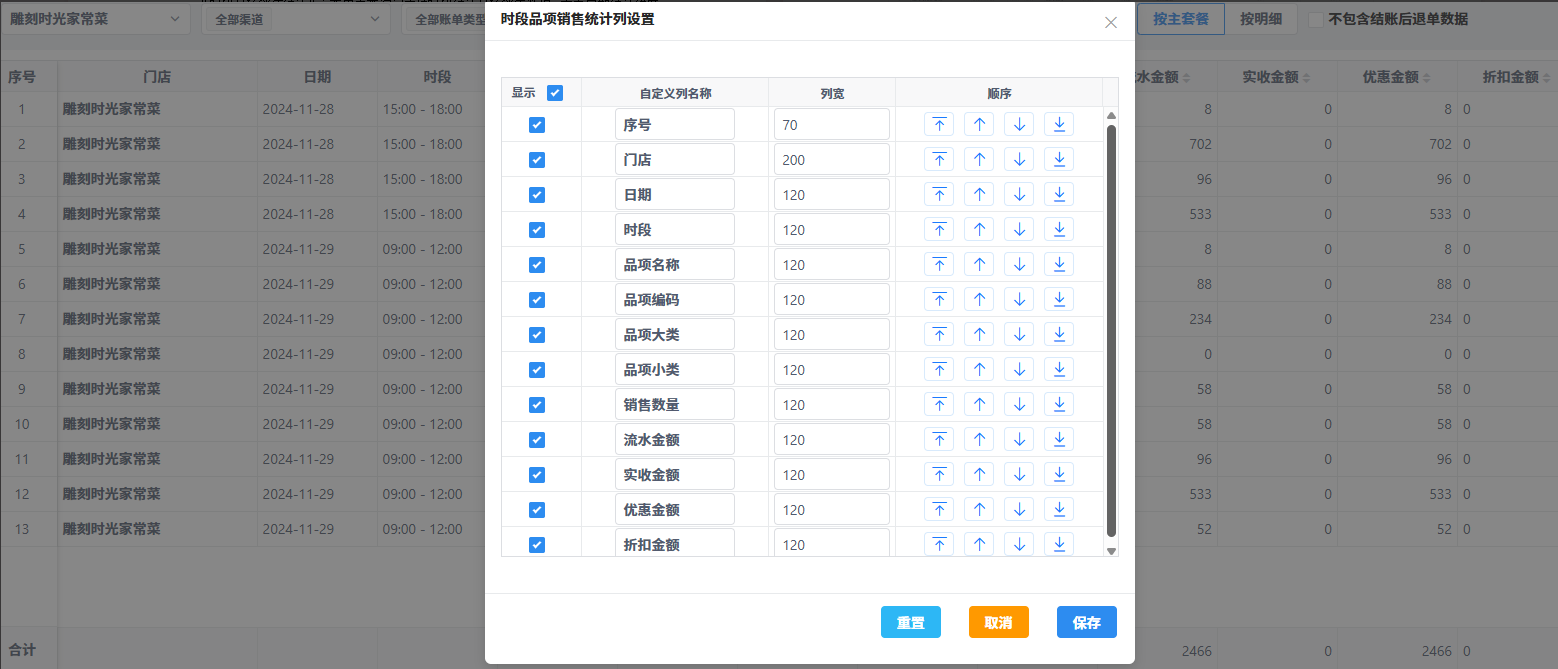Click the orange 取消 button
This screenshot has width=1558, height=669.
tap(998, 622)
